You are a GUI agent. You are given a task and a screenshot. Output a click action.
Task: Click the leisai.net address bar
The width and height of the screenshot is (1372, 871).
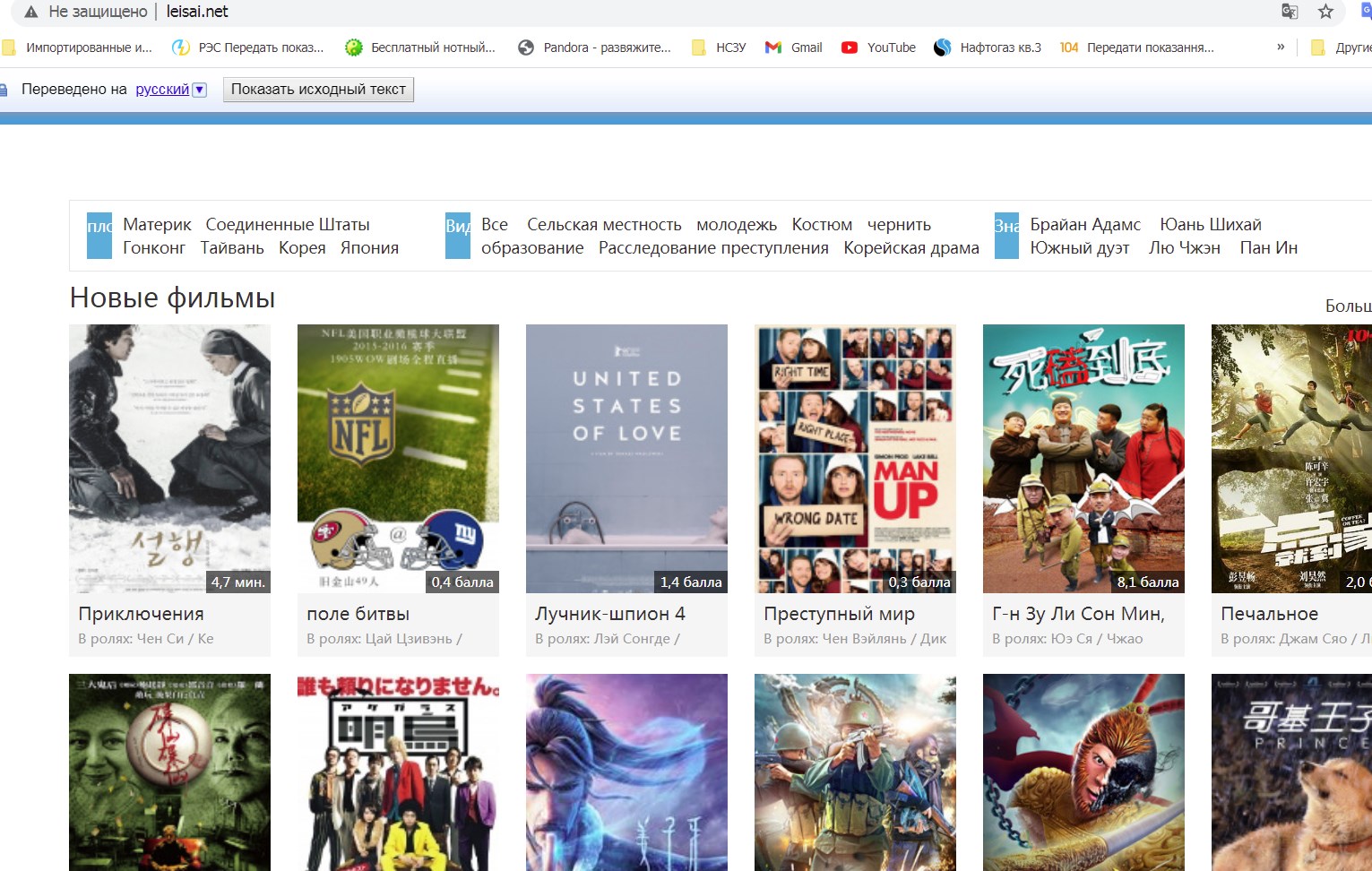197,12
